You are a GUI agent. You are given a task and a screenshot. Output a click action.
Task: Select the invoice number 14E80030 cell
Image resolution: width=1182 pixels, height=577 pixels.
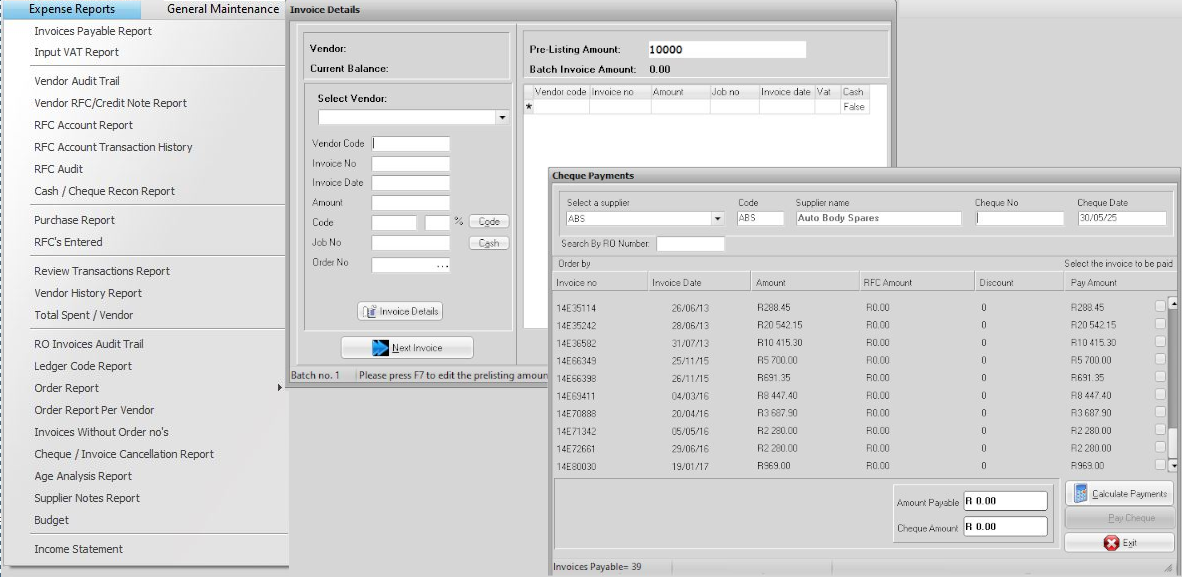(x=576, y=466)
